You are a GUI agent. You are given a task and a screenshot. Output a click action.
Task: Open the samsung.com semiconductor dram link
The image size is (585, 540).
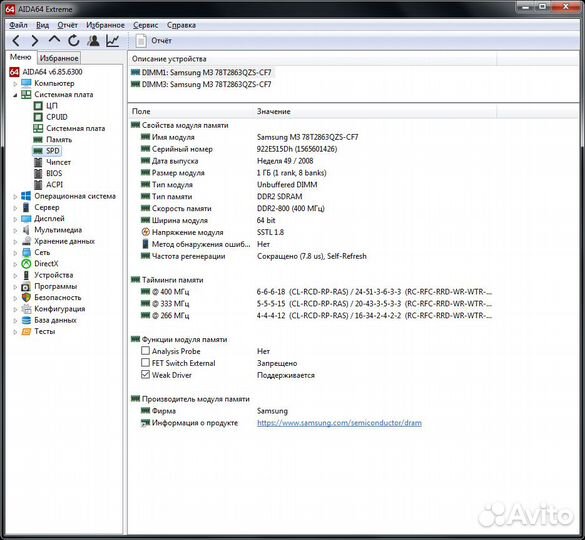[339, 423]
